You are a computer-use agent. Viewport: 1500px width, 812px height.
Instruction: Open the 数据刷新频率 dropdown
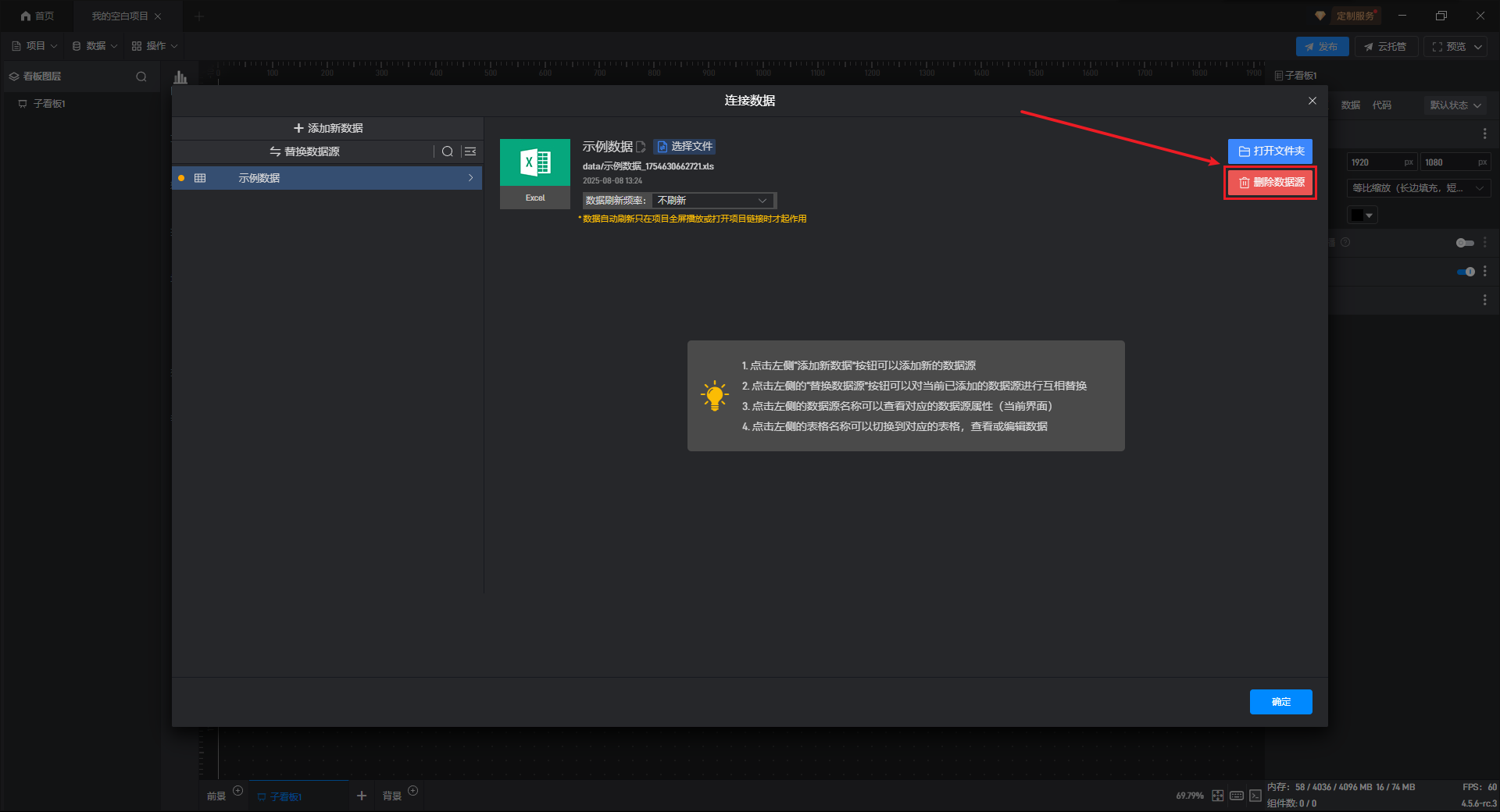(x=713, y=201)
